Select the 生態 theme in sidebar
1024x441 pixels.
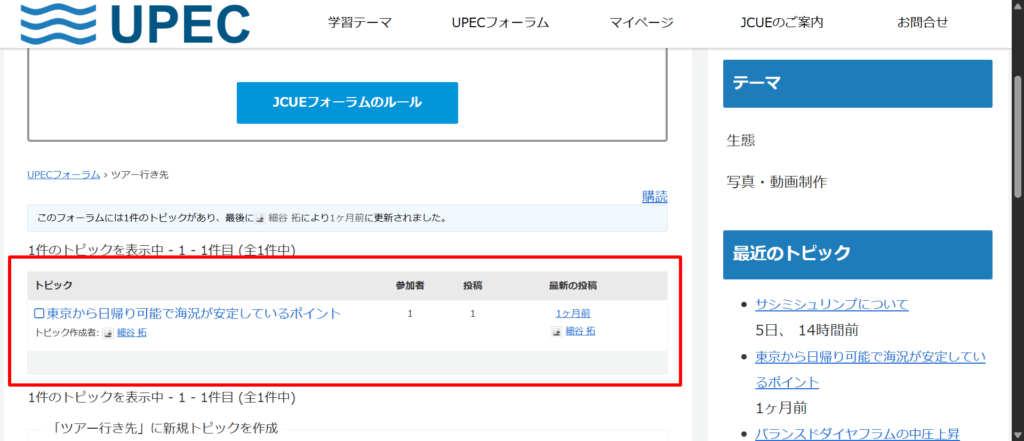(x=740, y=141)
